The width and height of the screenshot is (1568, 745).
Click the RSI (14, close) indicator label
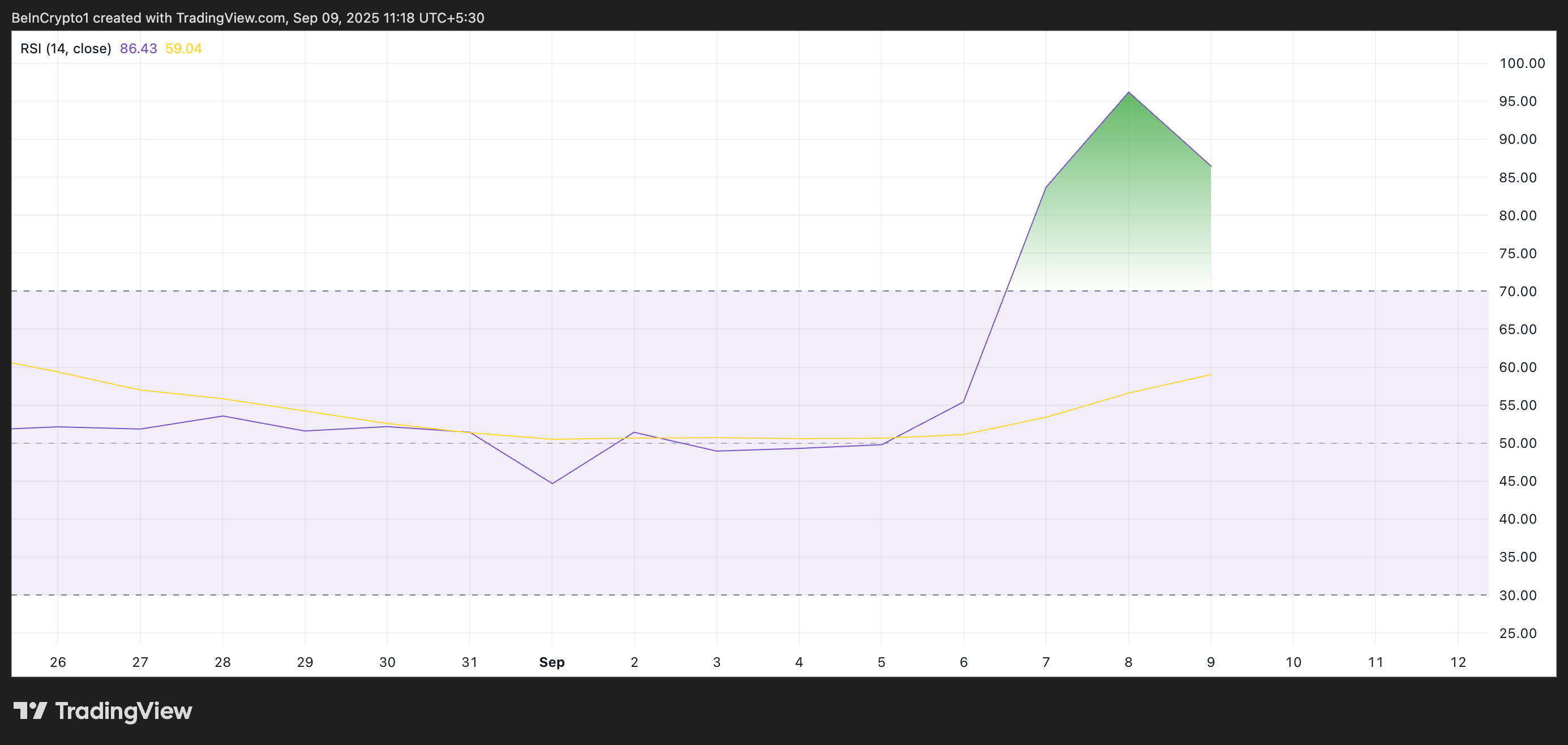66,49
